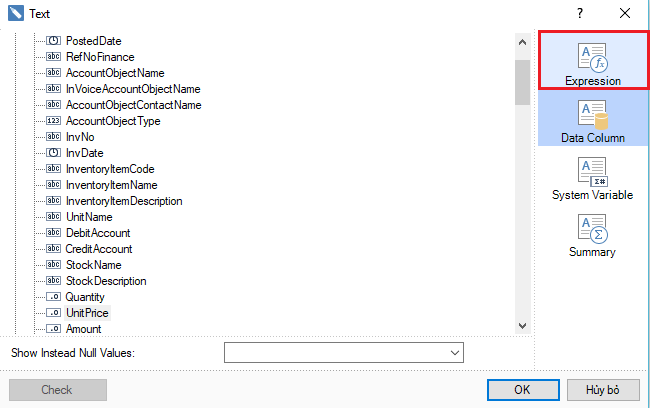Select the InventoryItemName column
Screen dimensions: 650x408
click(x=111, y=185)
